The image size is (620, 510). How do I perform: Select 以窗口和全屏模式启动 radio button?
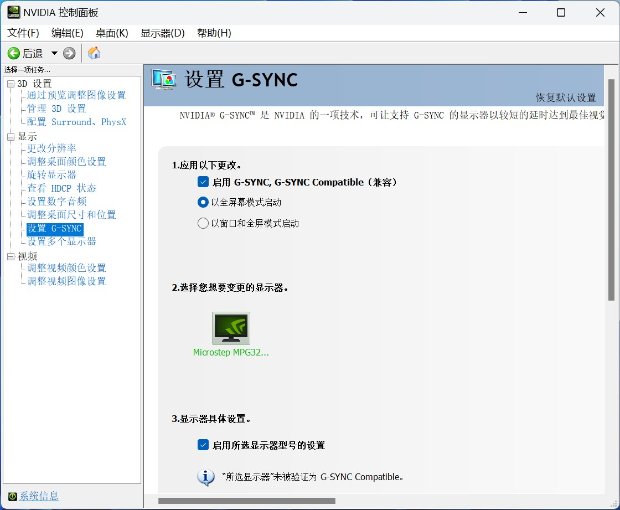point(203,223)
